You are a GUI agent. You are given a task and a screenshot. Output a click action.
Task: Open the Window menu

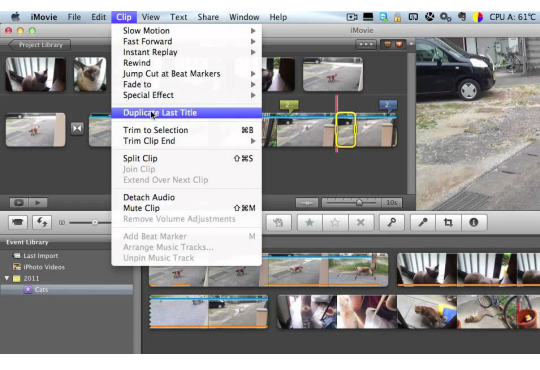244,17
